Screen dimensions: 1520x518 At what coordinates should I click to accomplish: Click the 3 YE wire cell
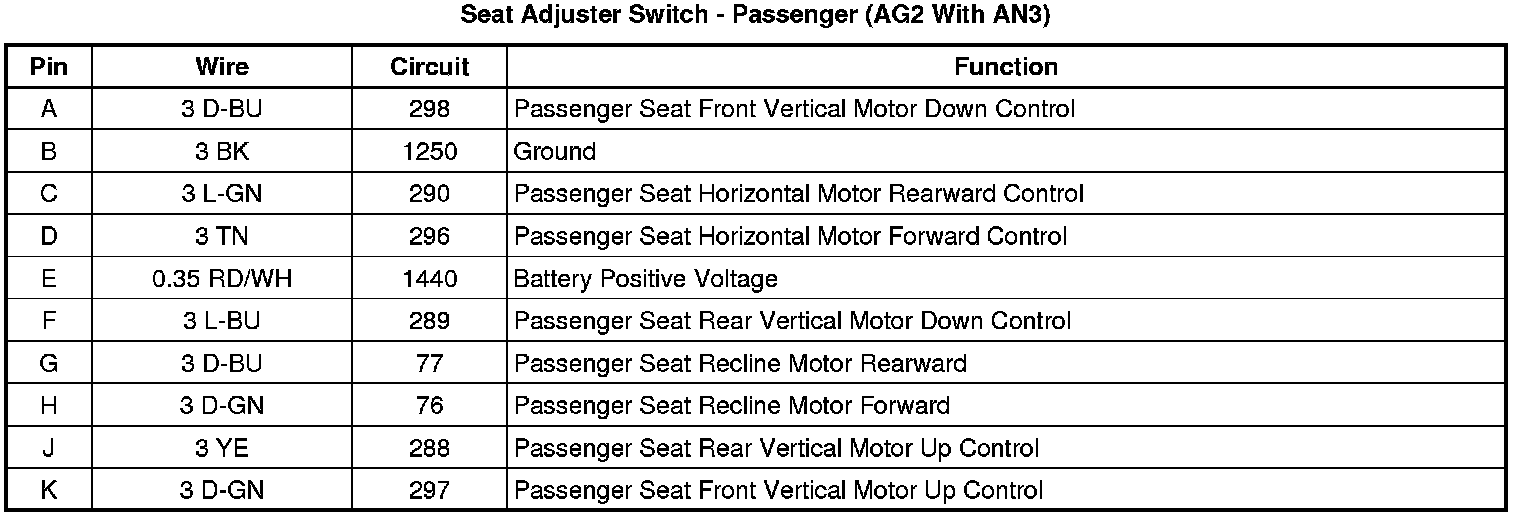222,449
